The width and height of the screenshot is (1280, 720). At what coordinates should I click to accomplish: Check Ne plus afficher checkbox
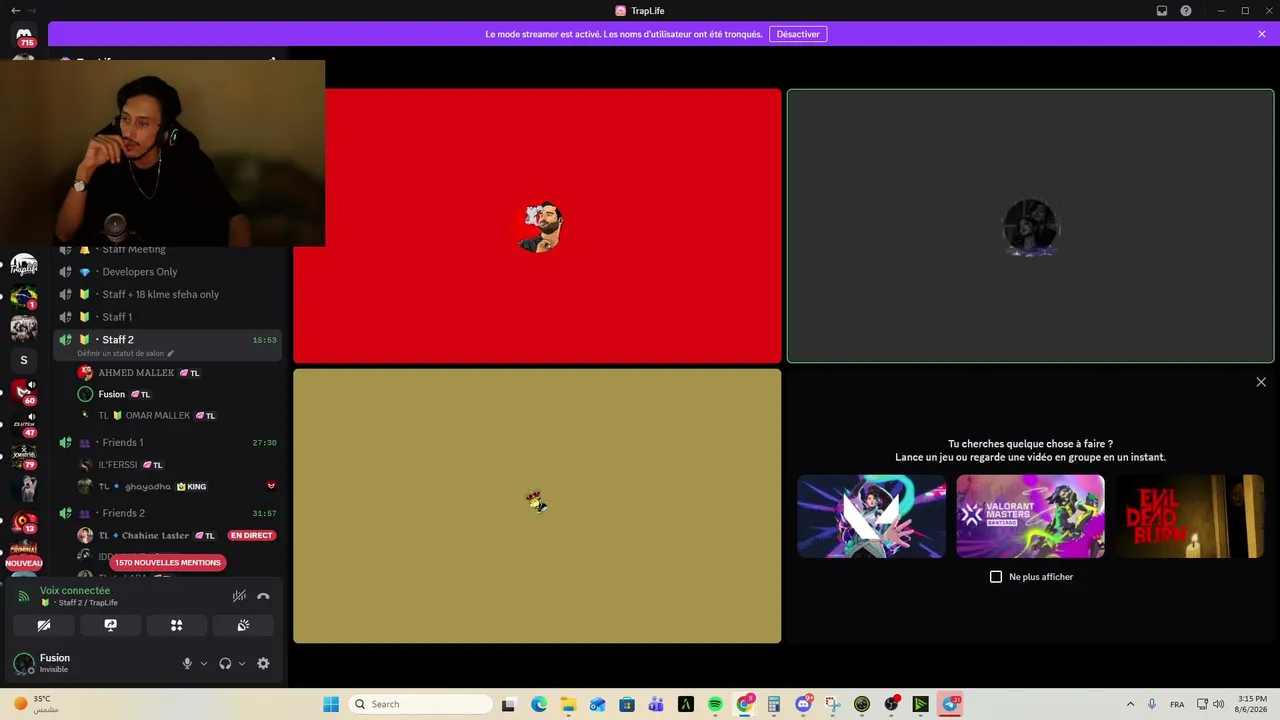(996, 577)
